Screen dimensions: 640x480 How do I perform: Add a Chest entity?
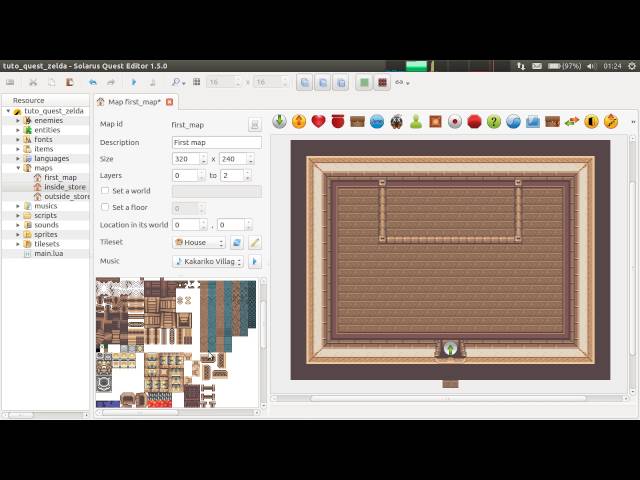point(357,121)
